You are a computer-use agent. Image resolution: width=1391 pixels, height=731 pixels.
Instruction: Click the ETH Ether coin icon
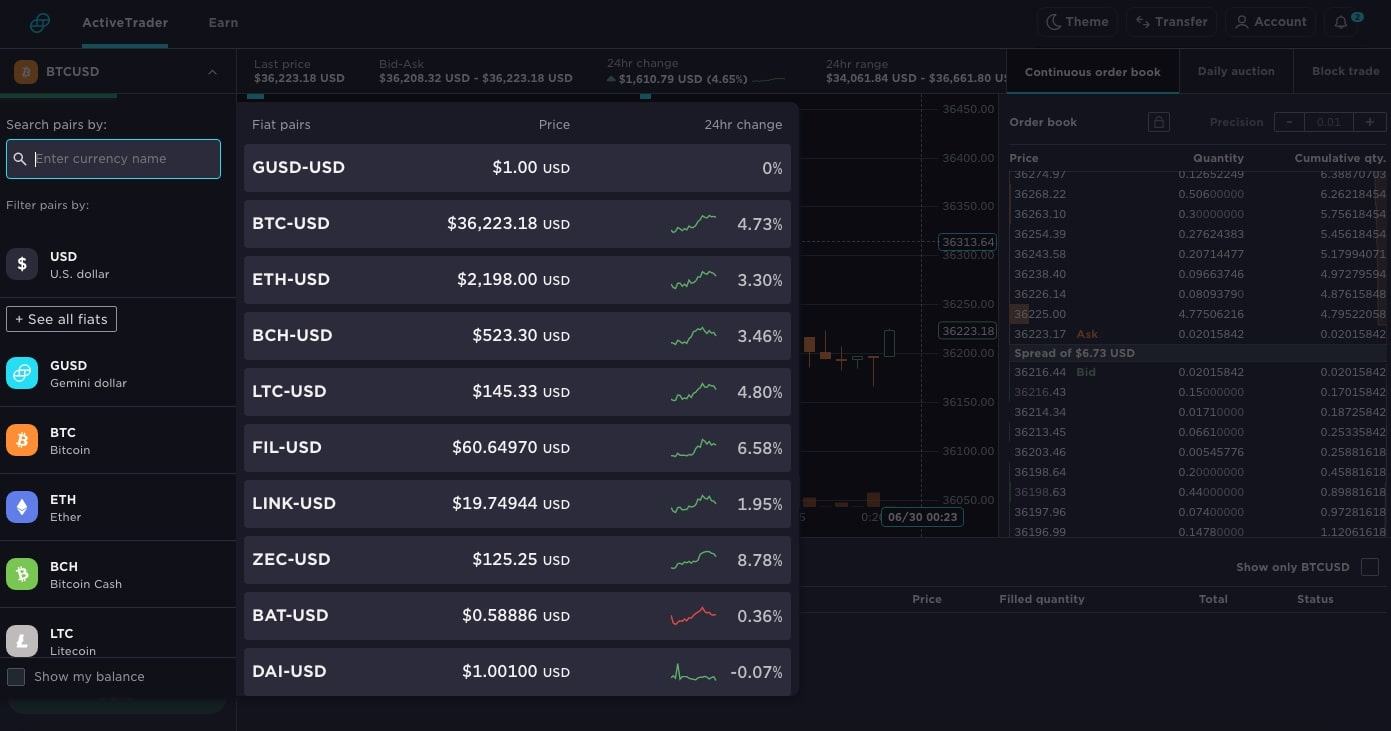click(x=22, y=507)
